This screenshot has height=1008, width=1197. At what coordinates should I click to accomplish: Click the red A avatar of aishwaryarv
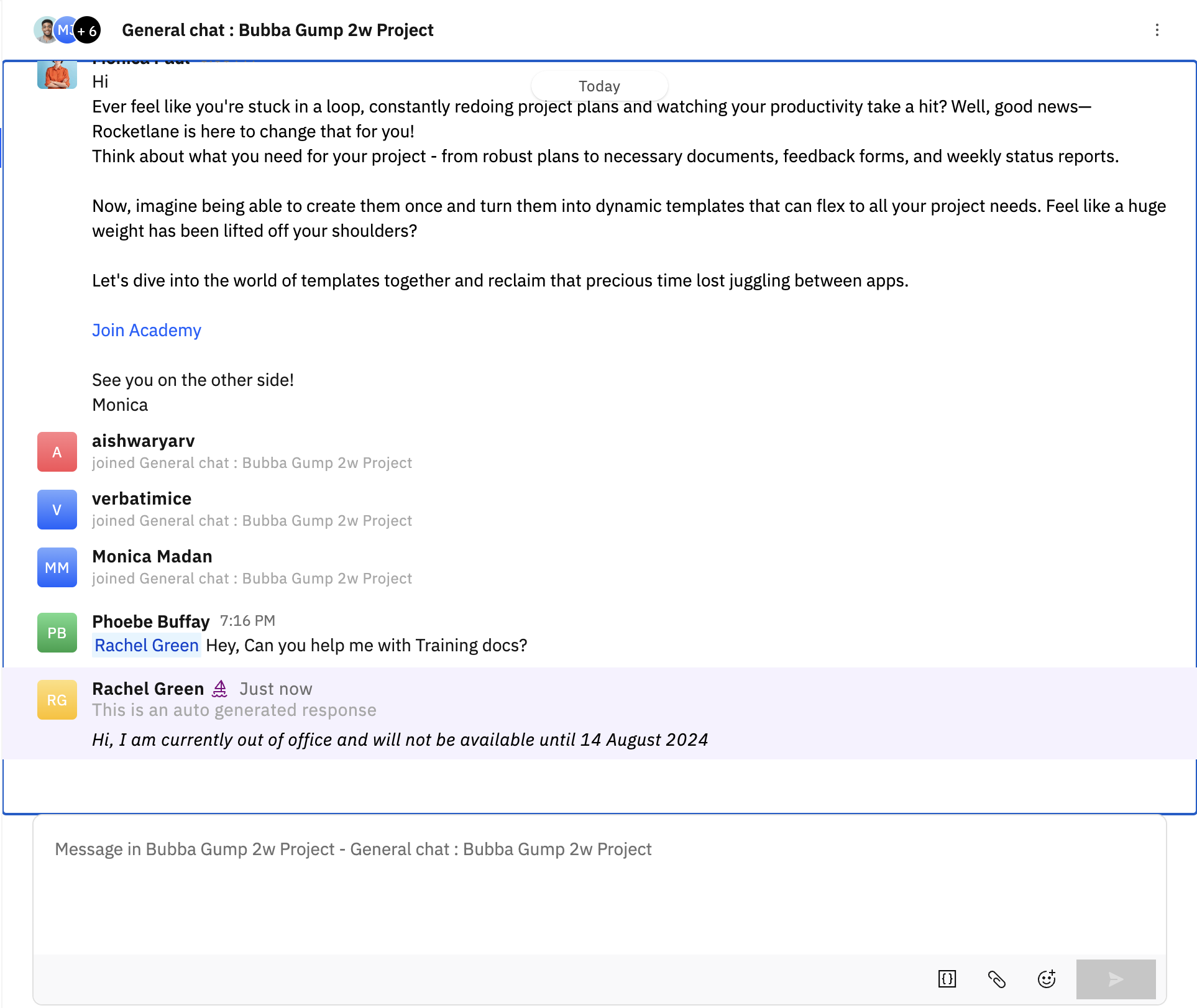(57, 452)
